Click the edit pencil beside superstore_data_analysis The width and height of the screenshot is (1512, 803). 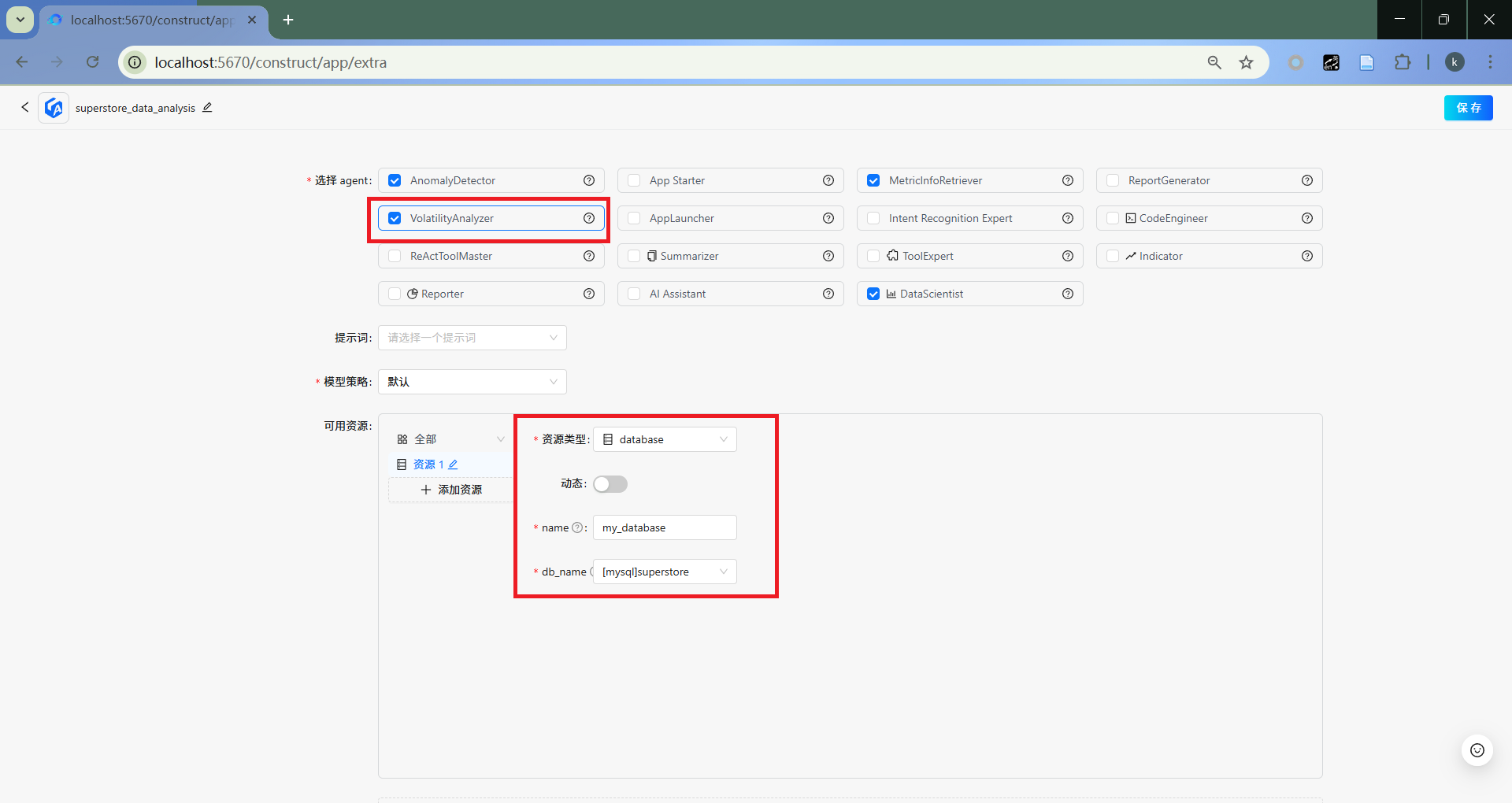point(207,108)
